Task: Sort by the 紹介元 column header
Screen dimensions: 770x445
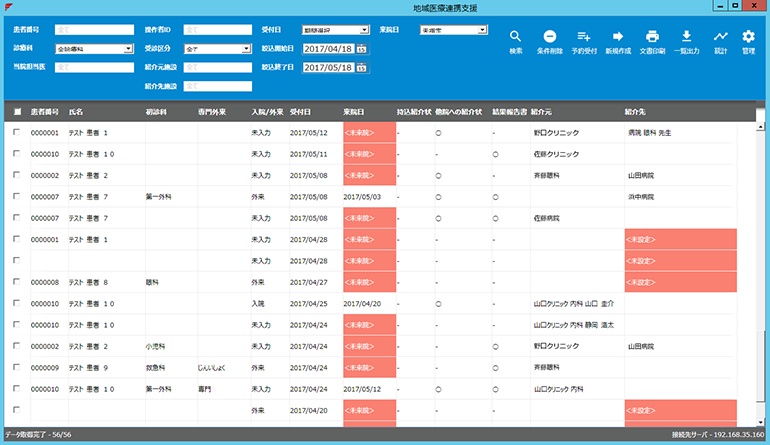Action: (541, 112)
